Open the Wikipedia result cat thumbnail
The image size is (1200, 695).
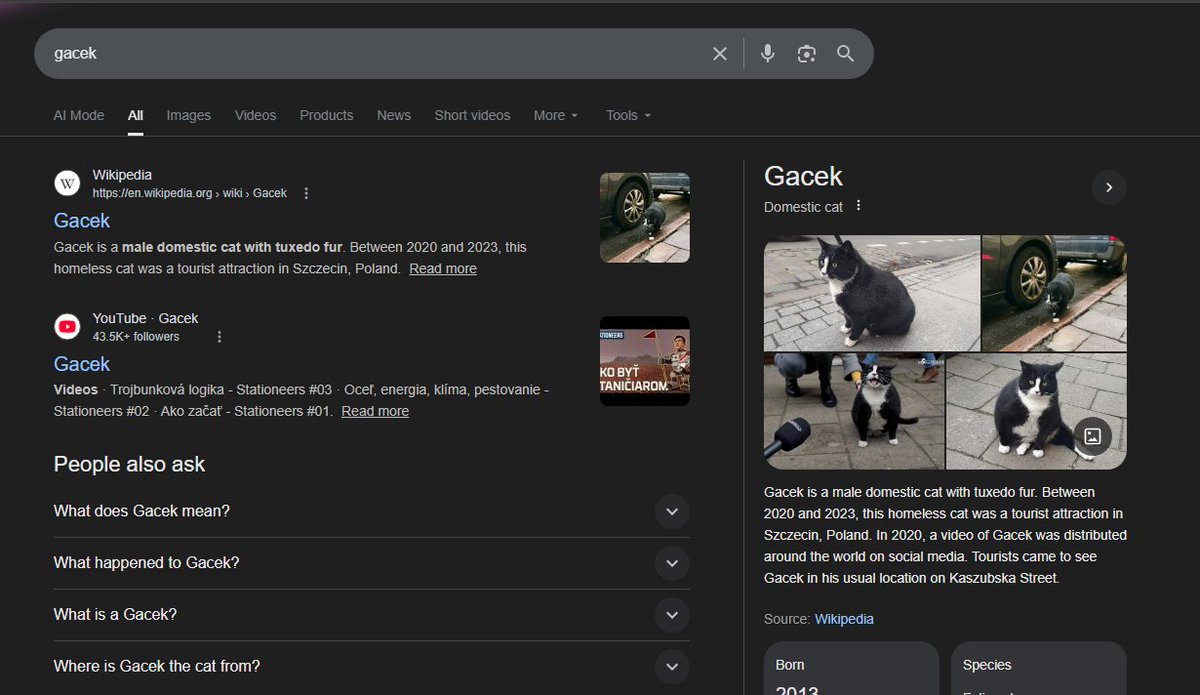(x=645, y=217)
